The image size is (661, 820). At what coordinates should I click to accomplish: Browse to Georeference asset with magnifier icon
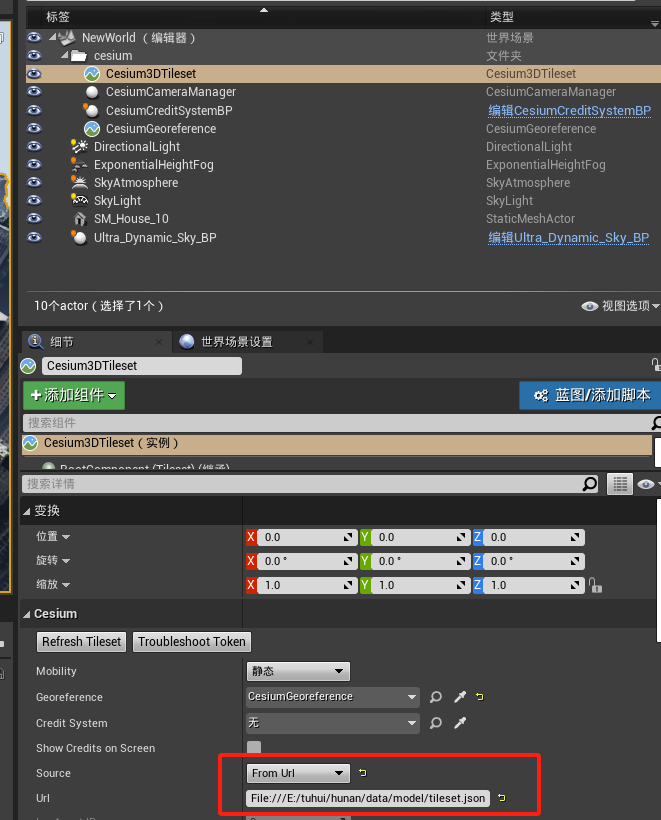436,697
